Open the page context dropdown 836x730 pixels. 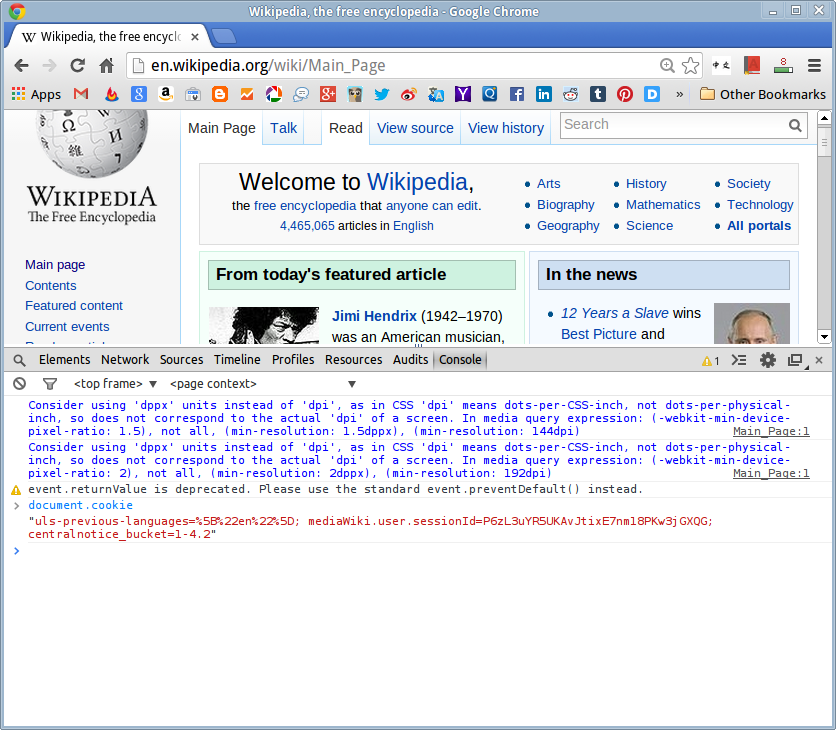[262, 383]
